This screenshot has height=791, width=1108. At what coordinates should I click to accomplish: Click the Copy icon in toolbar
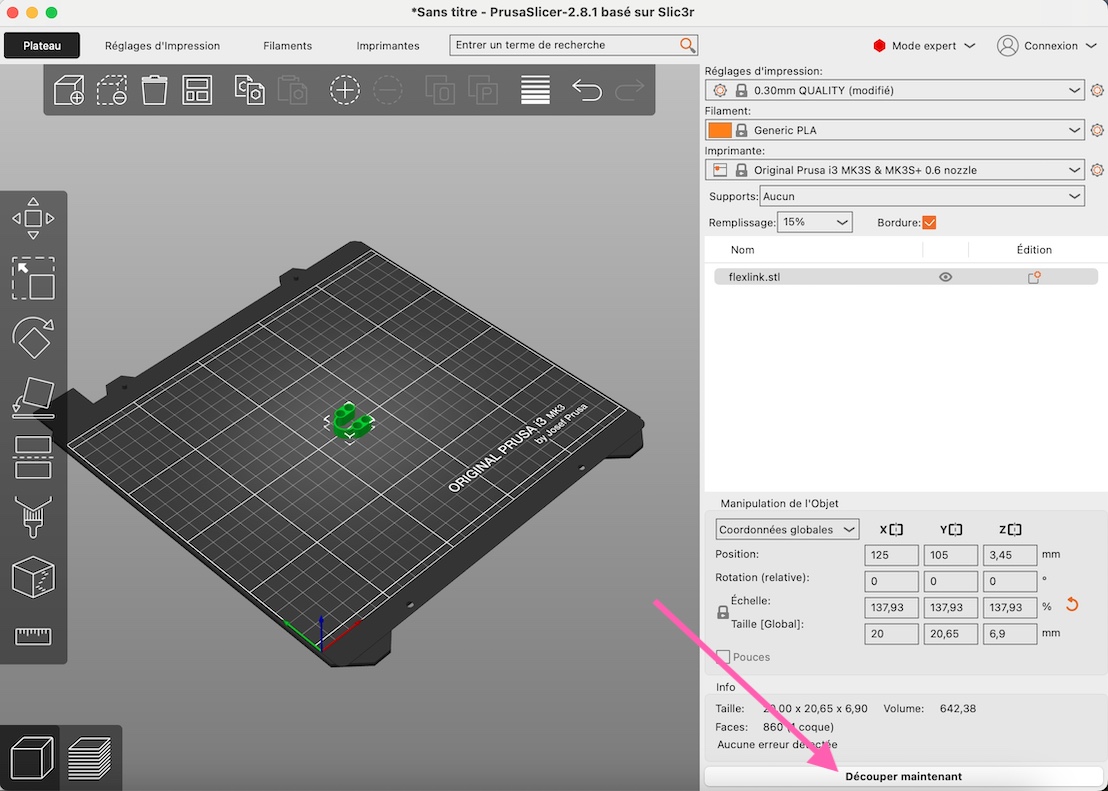(x=249, y=90)
